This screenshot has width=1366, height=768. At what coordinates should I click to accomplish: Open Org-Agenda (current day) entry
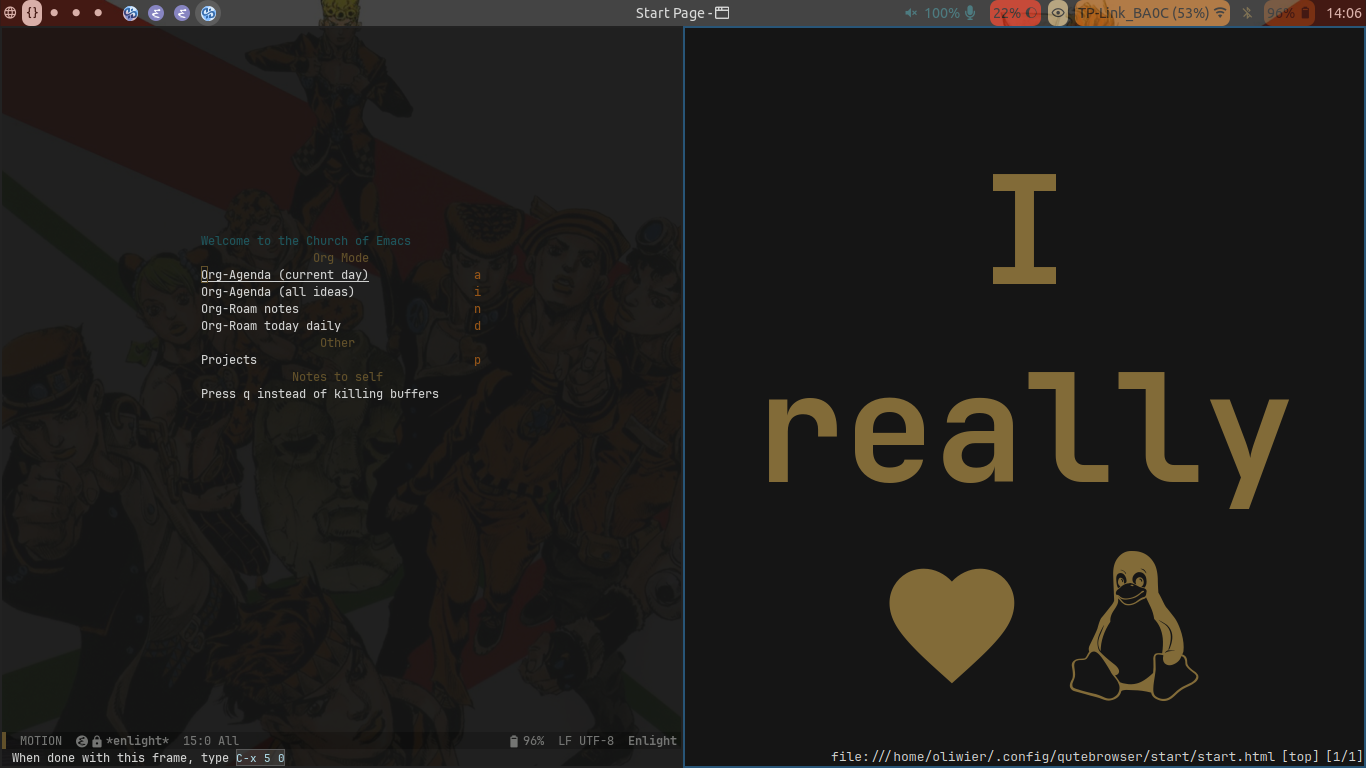[x=285, y=275]
